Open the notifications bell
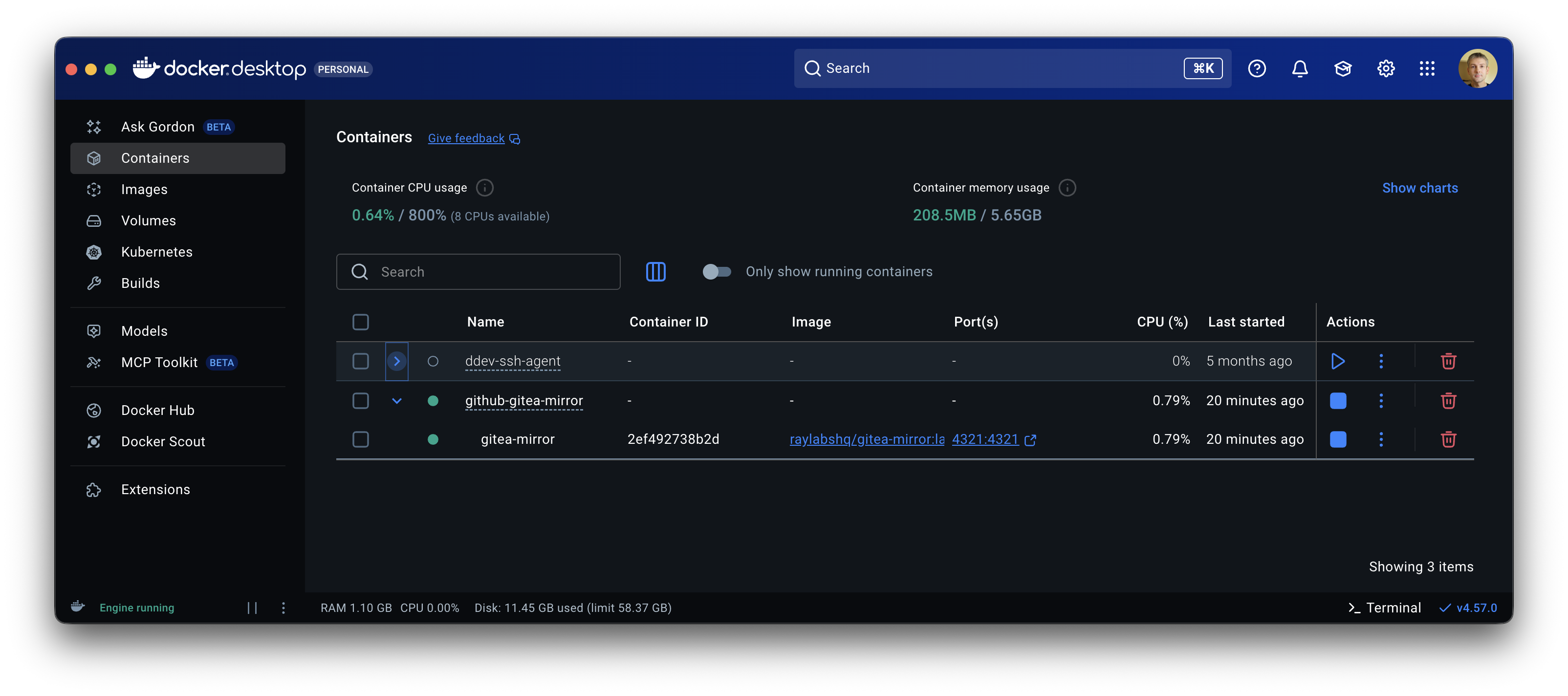Viewport: 1568px width, 696px height. tap(1300, 68)
